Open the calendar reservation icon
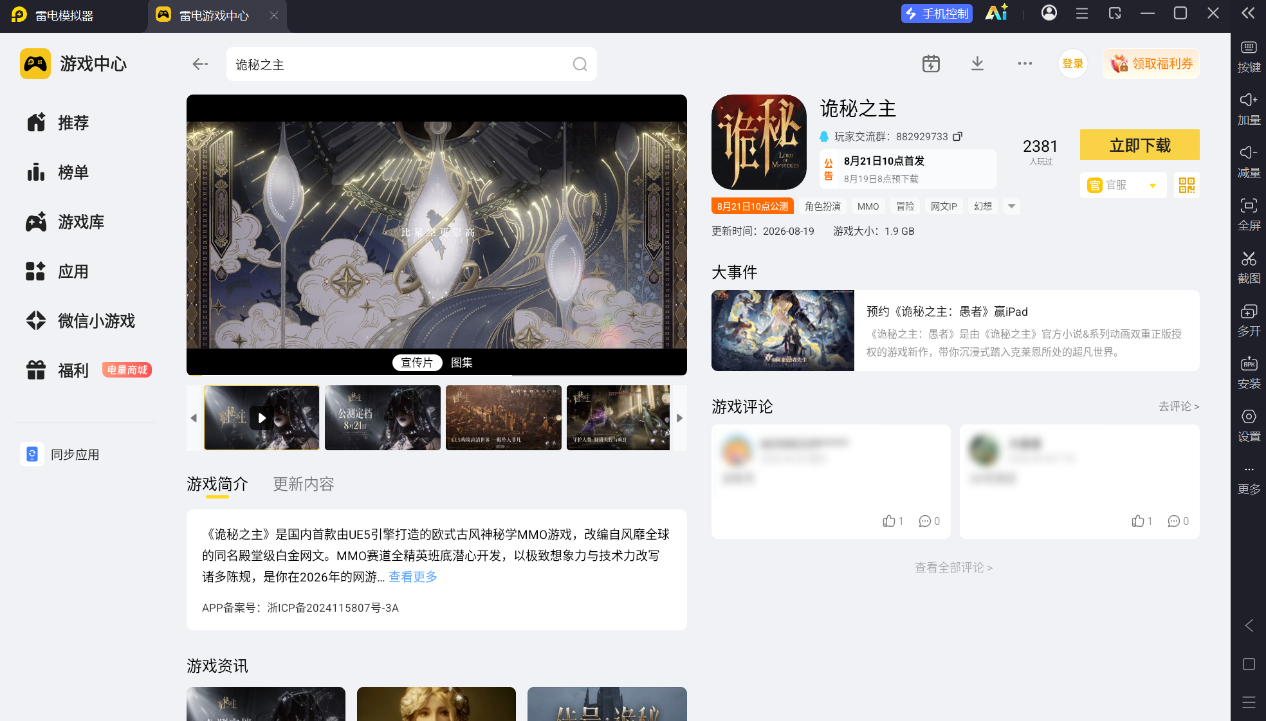The height and width of the screenshot is (721, 1266). click(x=931, y=63)
